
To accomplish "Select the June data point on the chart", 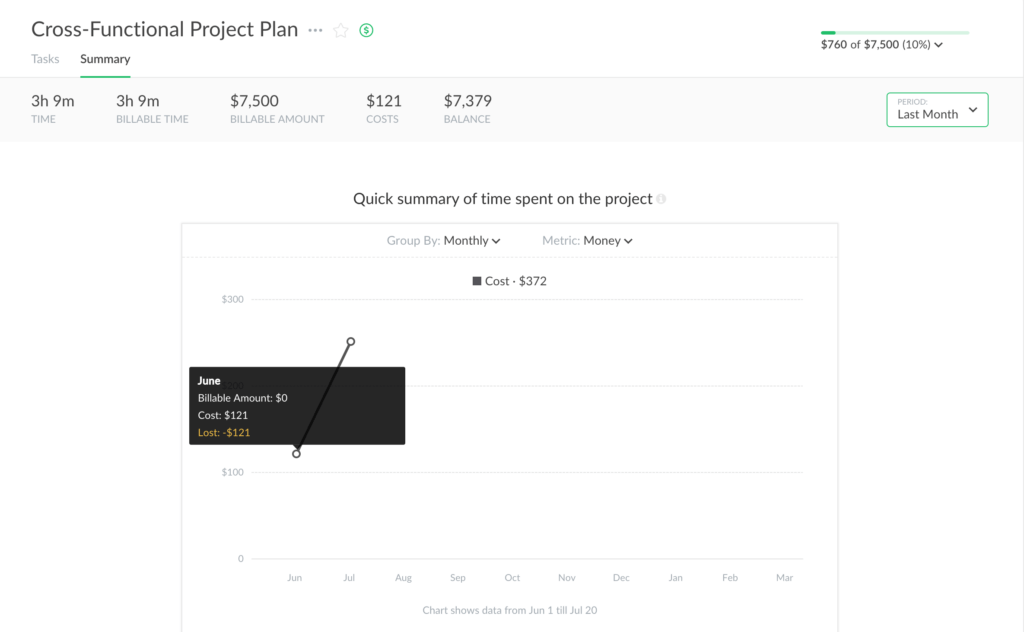I will pos(296,453).
